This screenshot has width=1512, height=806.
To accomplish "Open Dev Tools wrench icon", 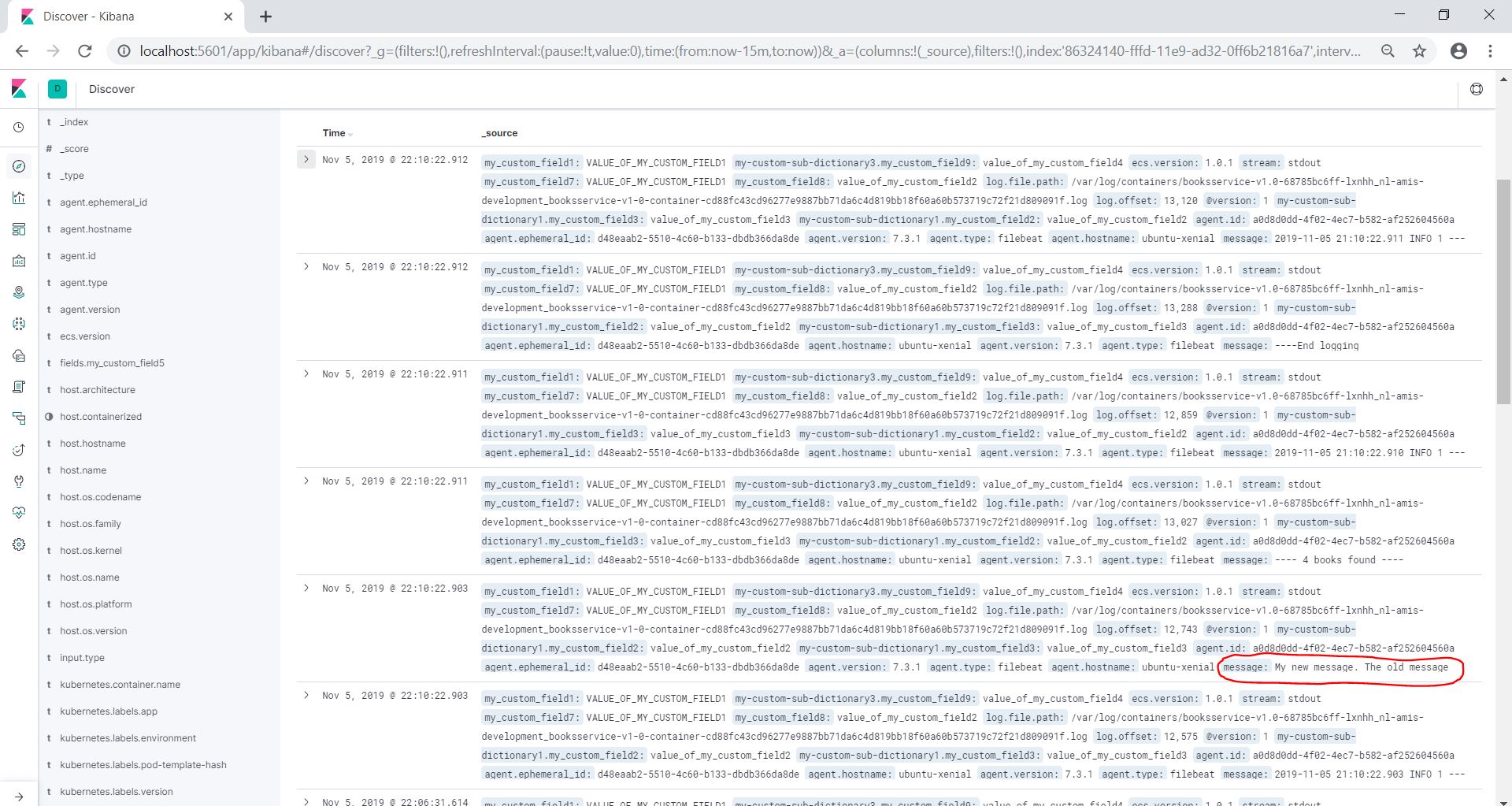I will pos(19,481).
